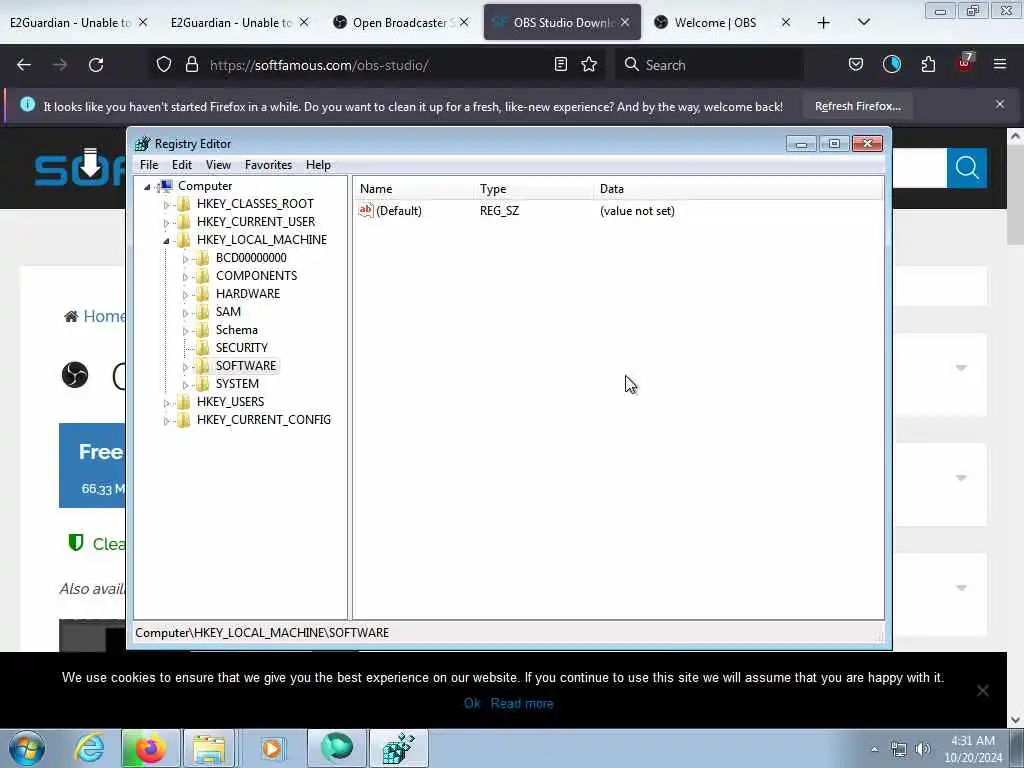Bookmark this page with the star
The height and width of the screenshot is (768, 1024).
click(589, 65)
